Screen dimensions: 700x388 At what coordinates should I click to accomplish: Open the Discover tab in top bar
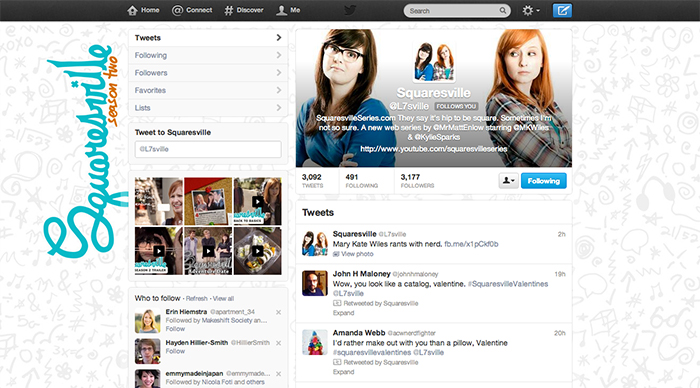coord(244,10)
